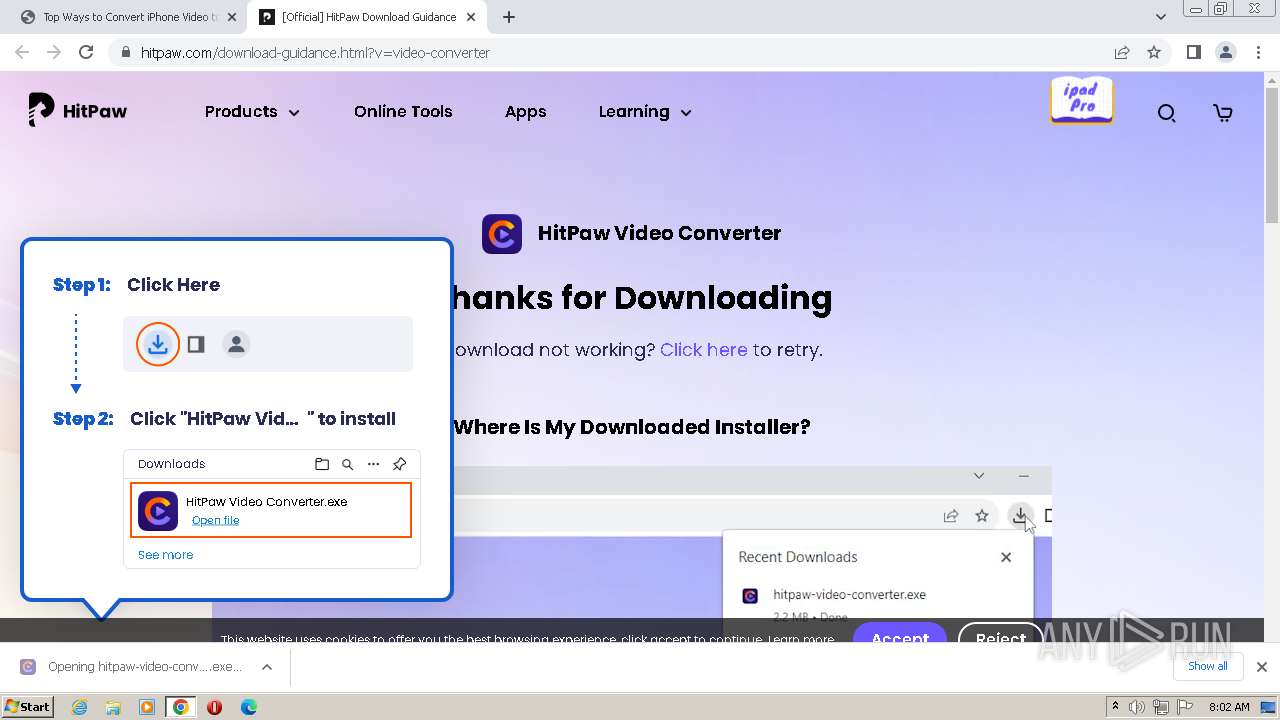
Task: Click the HitPaw Video Converter product icon
Action: (x=502, y=233)
